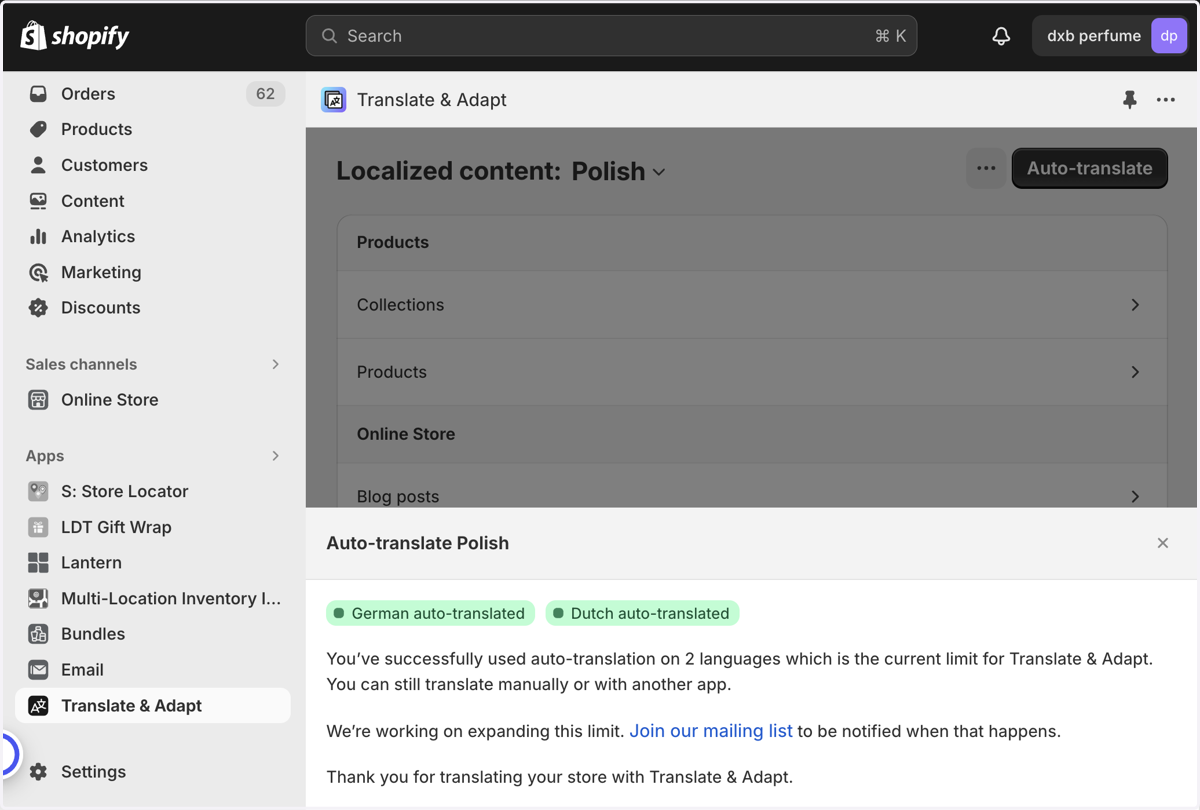Go to Customers page
The image size is (1200, 810).
104,165
